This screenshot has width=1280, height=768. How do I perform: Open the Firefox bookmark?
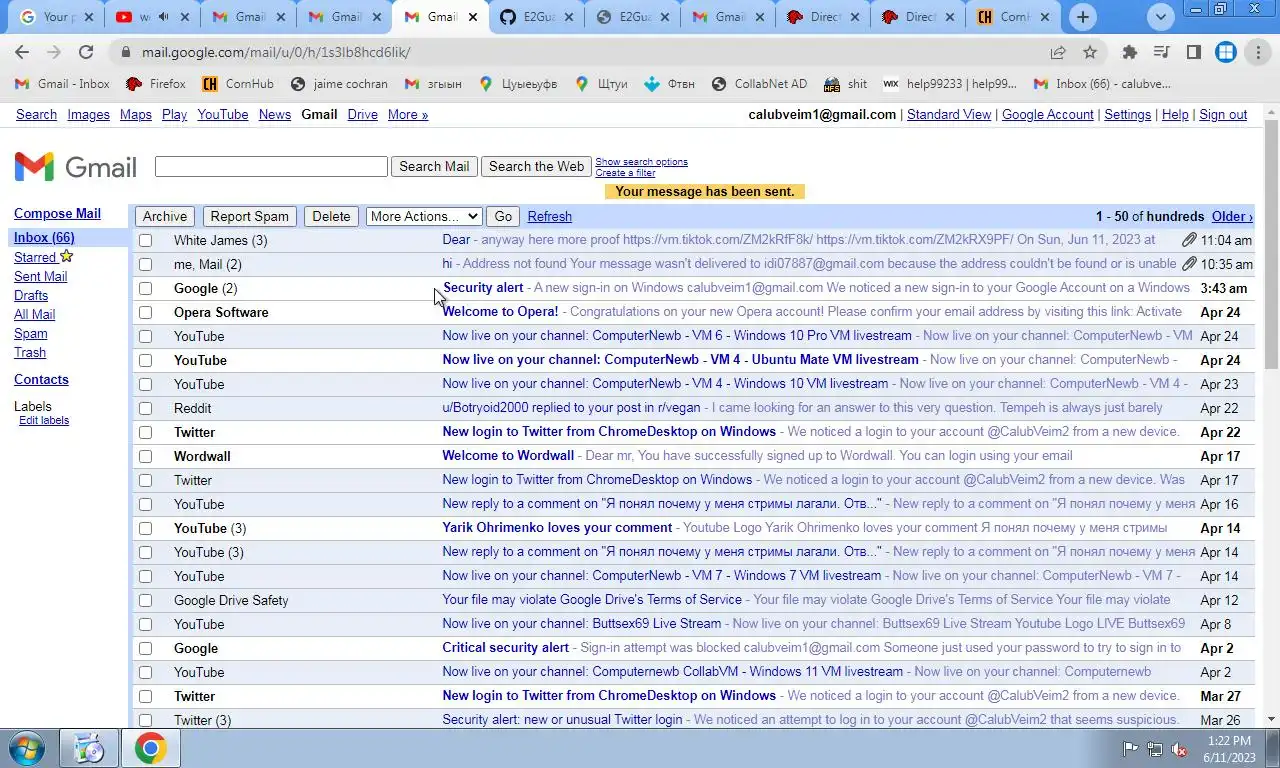[156, 84]
